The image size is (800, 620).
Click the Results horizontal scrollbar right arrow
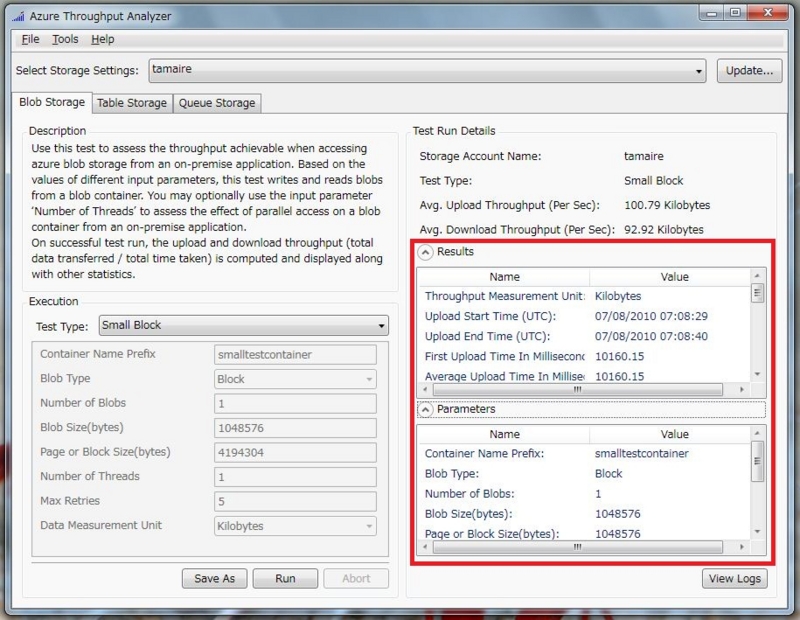pyautogui.click(x=742, y=390)
